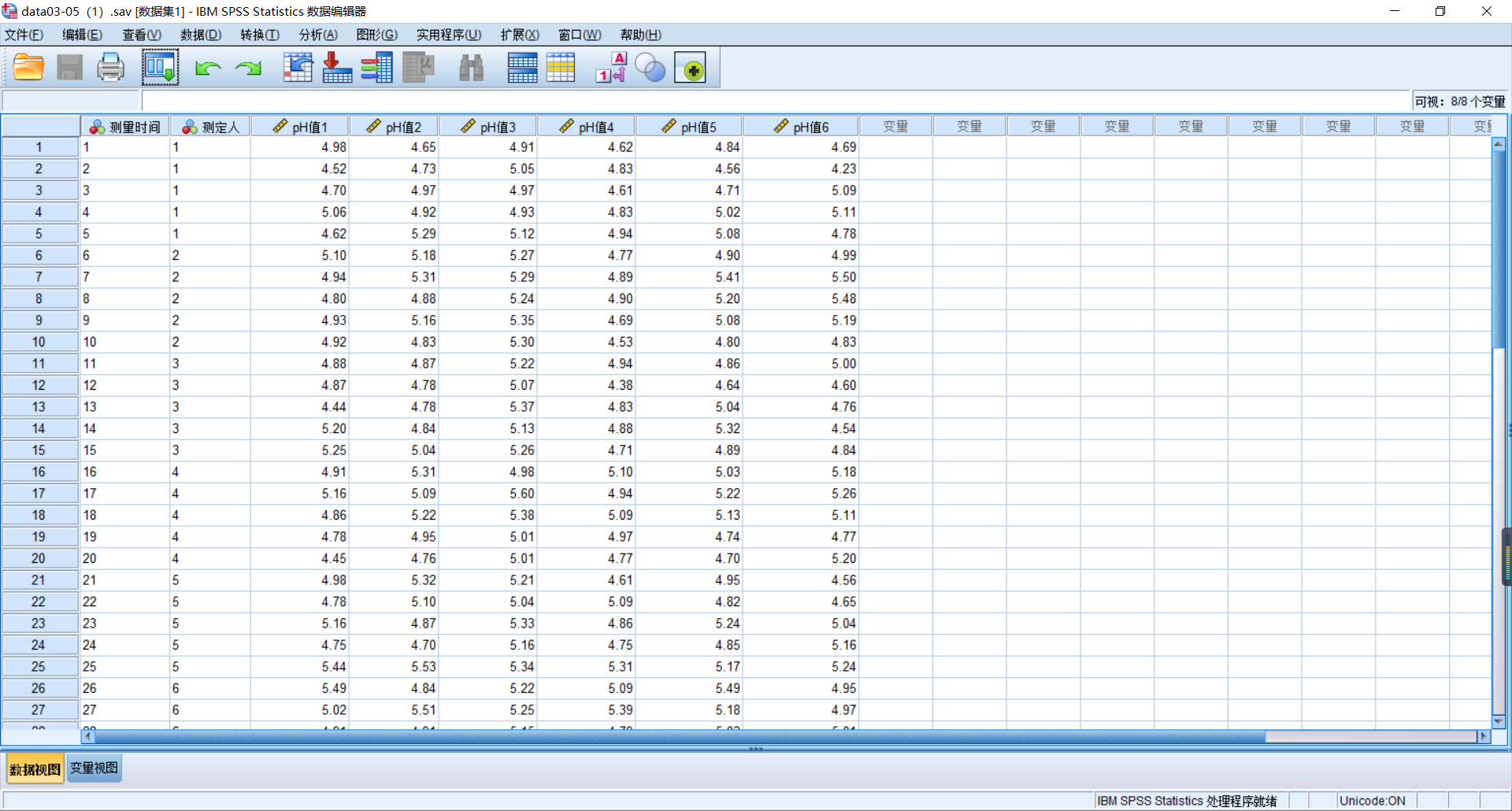This screenshot has height=811, width=1512.
Task: Open 文件(F) menu
Action: (24, 35)
